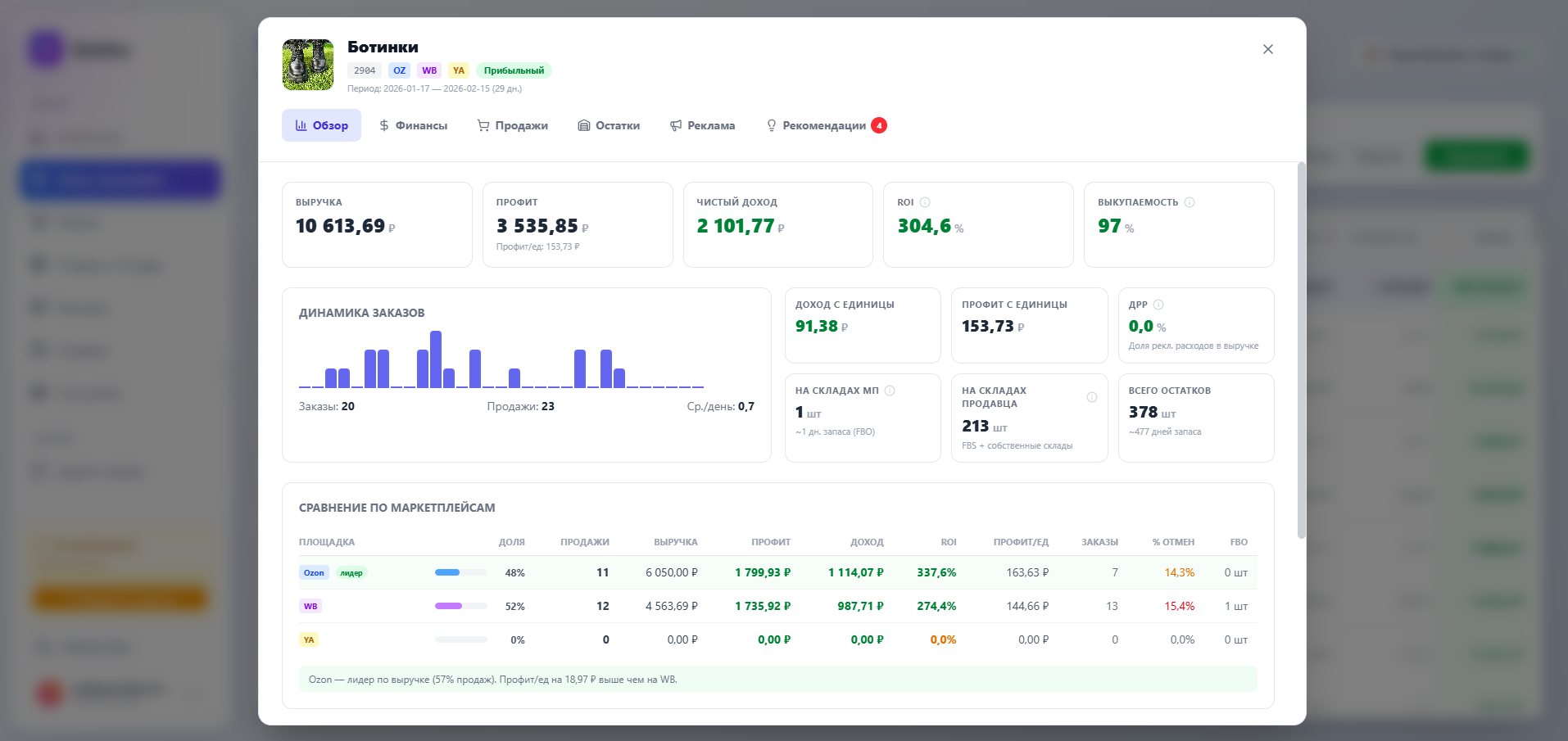The image size is (1568, 741).
Task: Click the info icon next to ROI
Action: pyautogui.click(x=925, y=202)
